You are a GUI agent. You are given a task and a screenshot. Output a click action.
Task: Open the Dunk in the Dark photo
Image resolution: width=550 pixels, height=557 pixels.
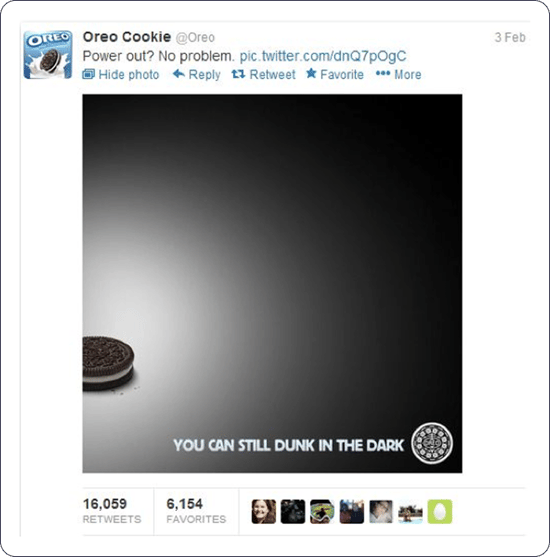tap(273, 283)
